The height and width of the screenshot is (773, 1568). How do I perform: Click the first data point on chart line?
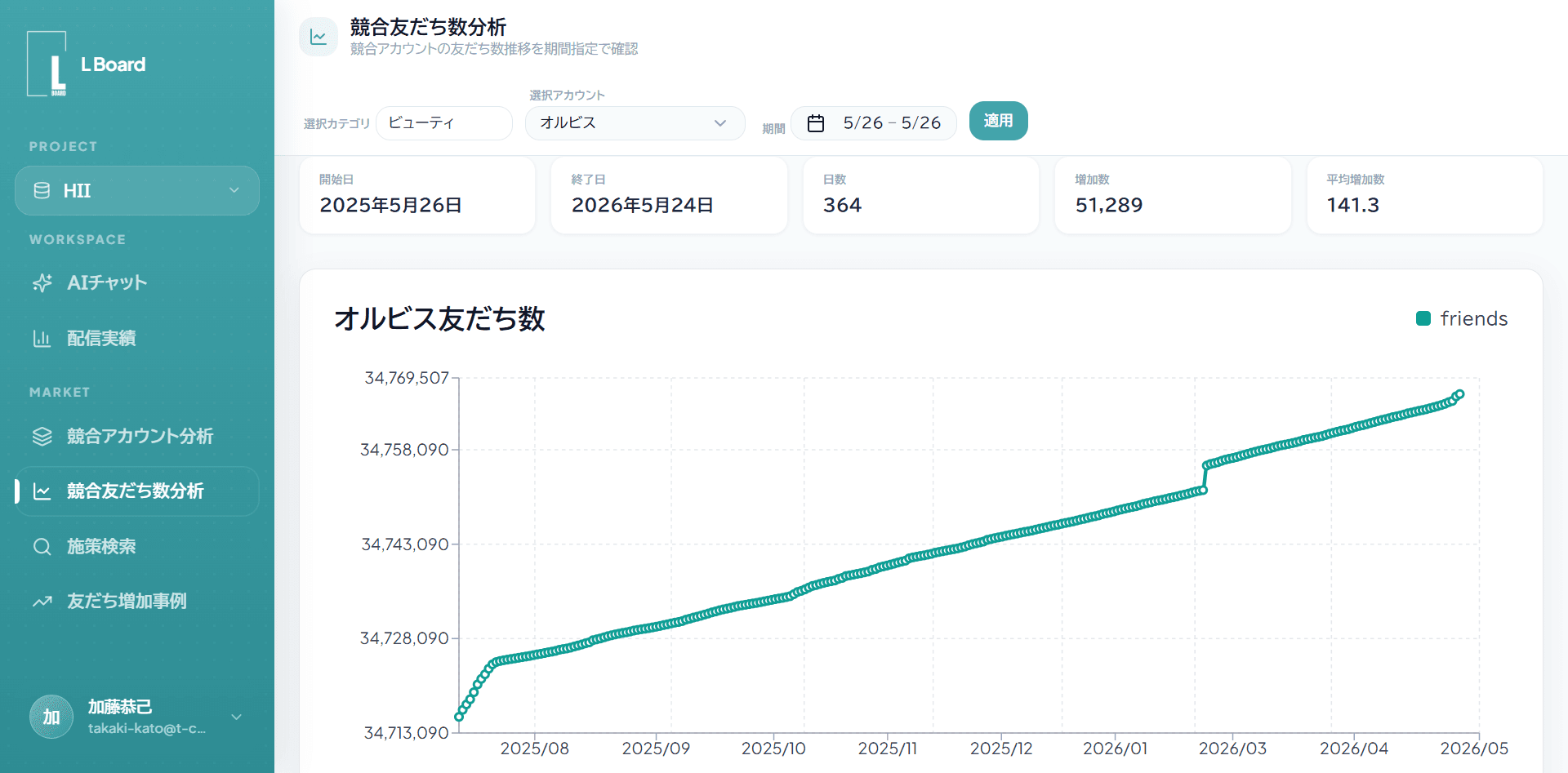(x=459, y=717)
